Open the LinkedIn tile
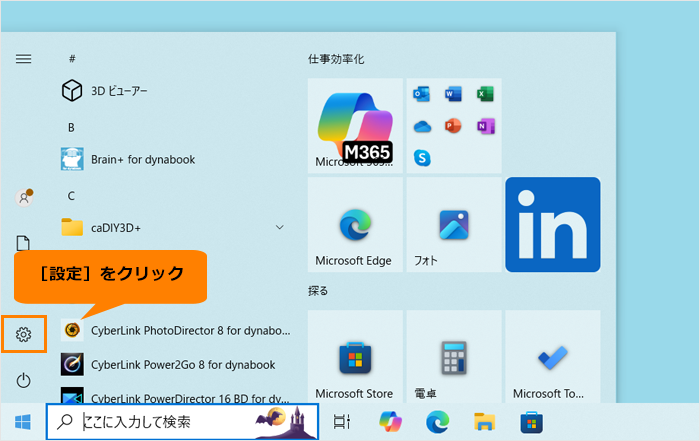Screen dimensions: 700x441 [x=553, y=225]
